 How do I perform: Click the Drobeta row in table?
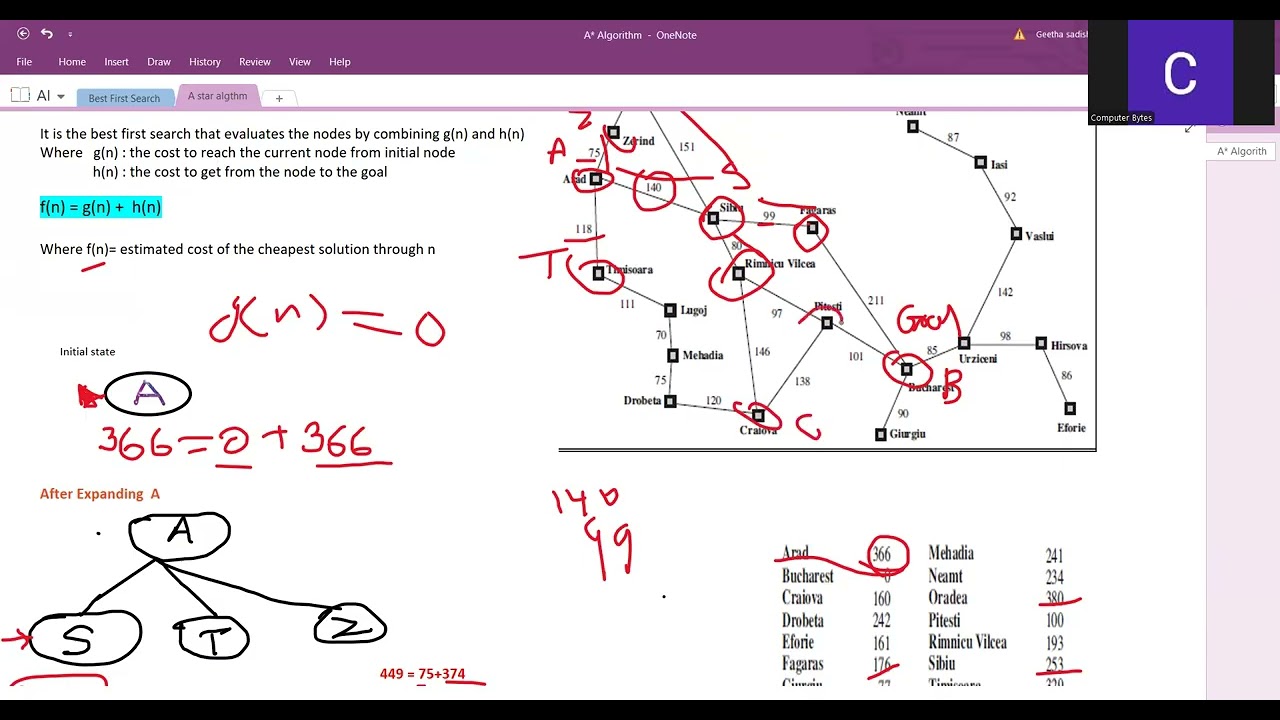836,620
